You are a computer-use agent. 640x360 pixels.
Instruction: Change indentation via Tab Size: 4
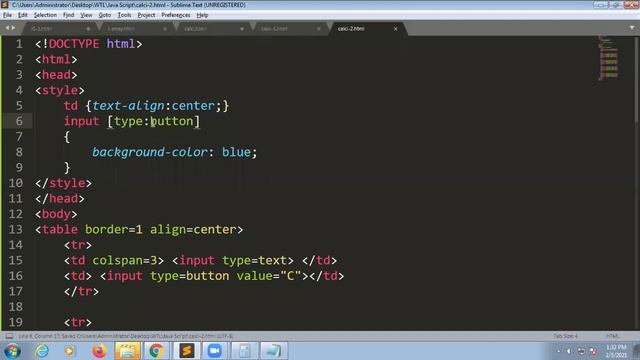tap(565, 336)
